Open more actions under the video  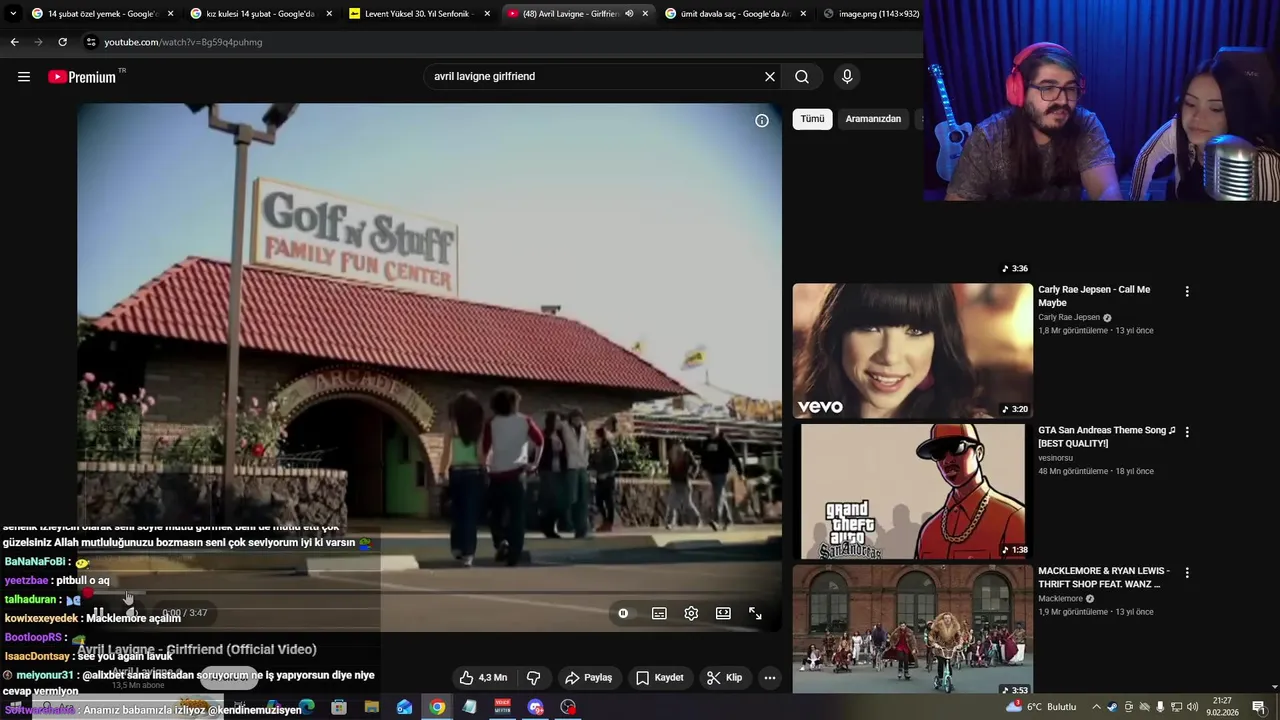pos(770,678)
